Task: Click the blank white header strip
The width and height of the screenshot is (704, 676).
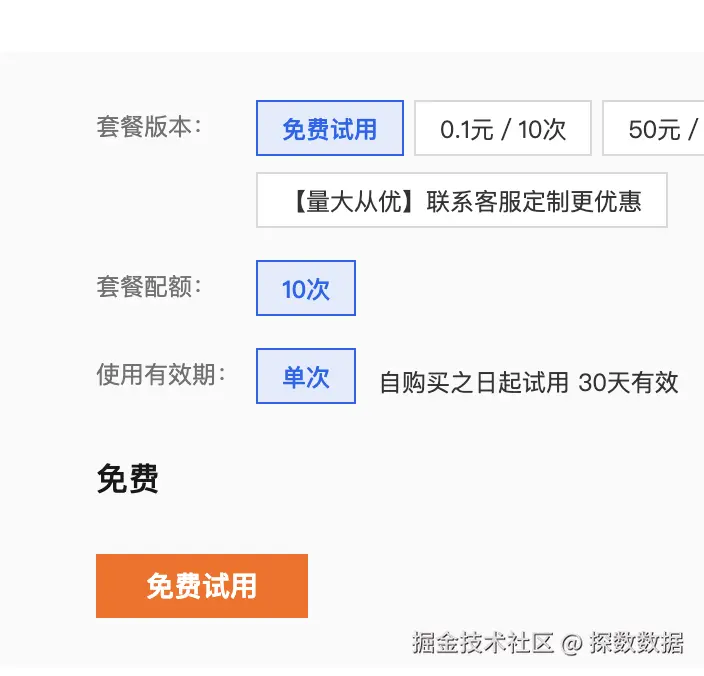Action: [x=352, y=25]
